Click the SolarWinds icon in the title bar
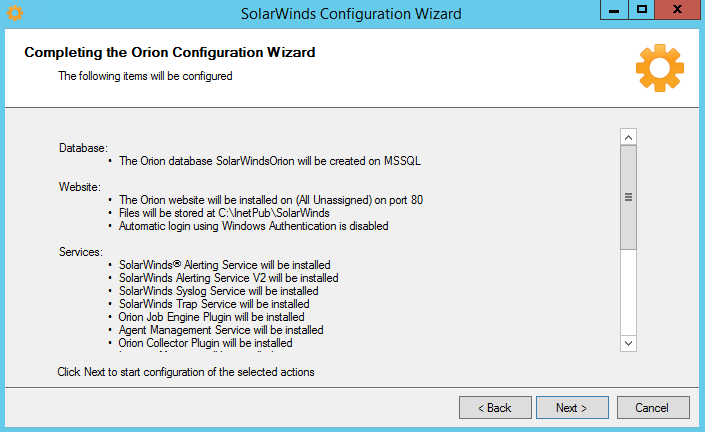Image resolution: width=705 pixels, height=432 pixels. [x=15, y=13]
